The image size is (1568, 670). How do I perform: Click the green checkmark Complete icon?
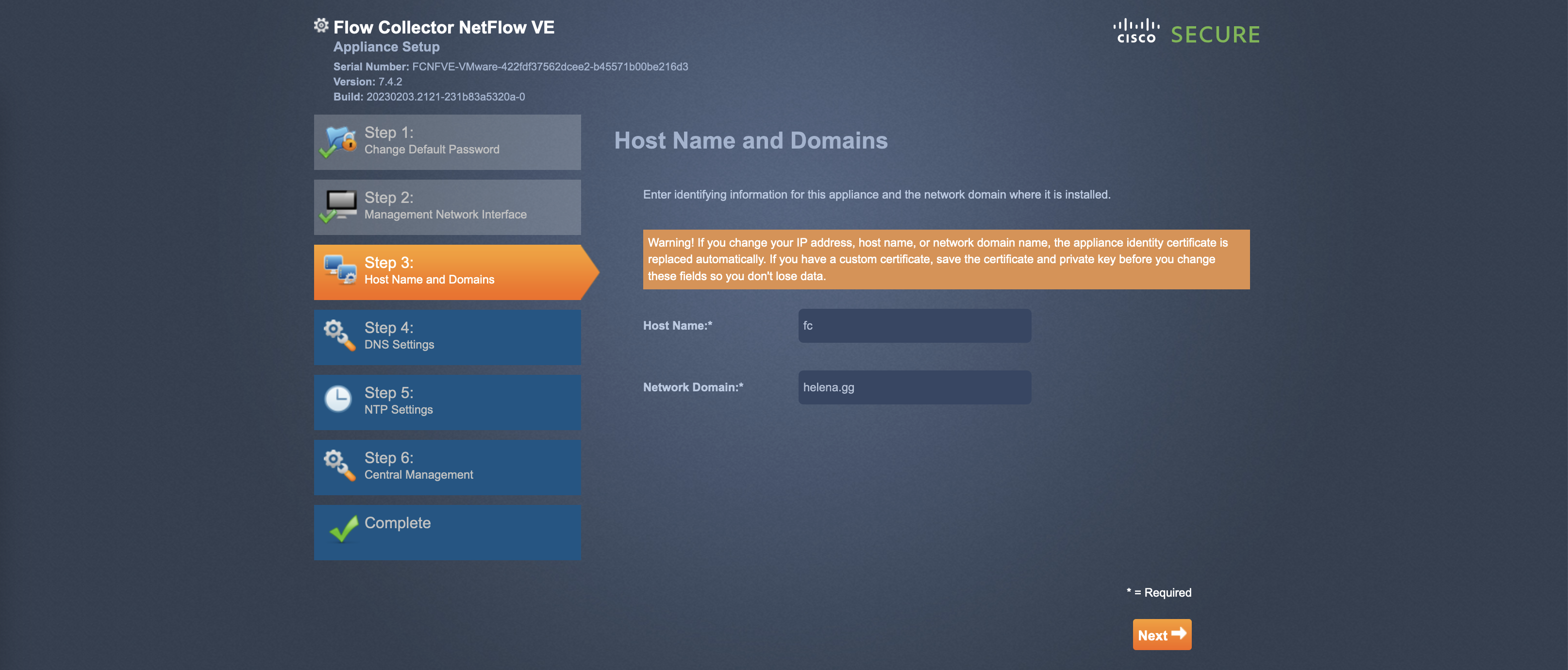343,529
